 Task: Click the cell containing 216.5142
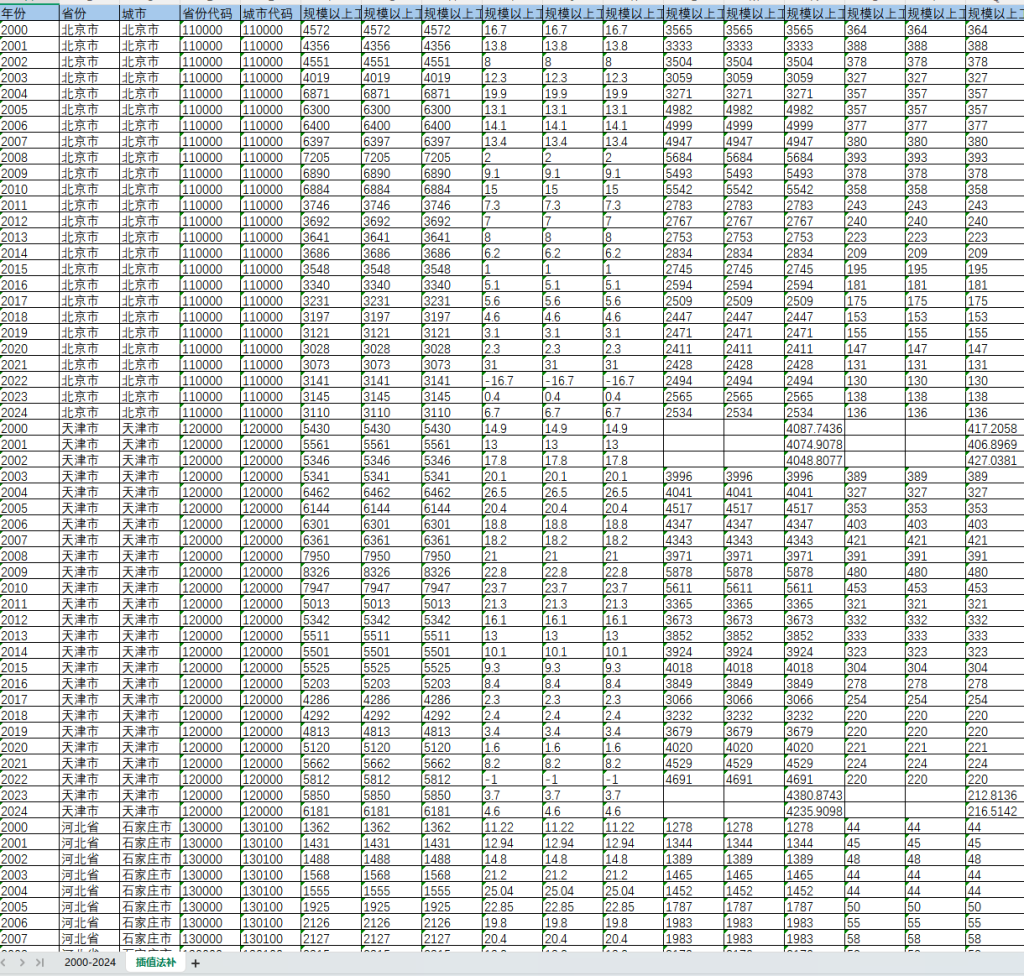tap(993, 811)
